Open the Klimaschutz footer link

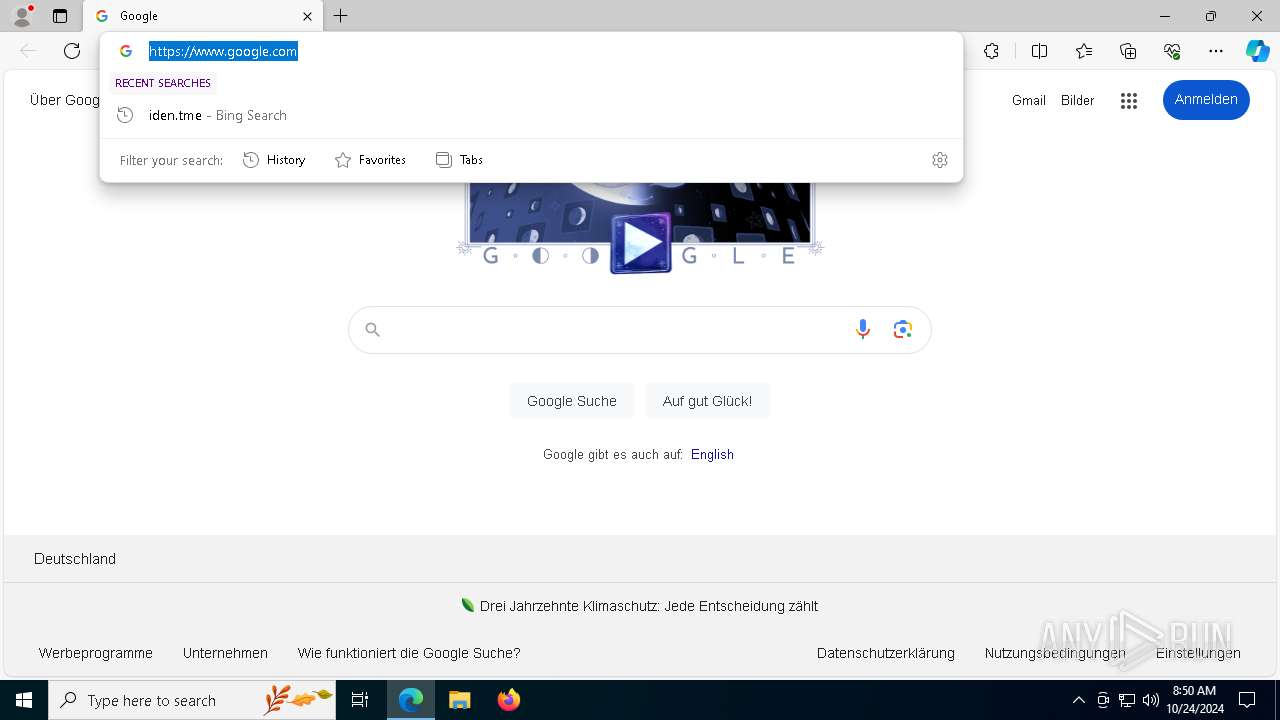(640, 606)
